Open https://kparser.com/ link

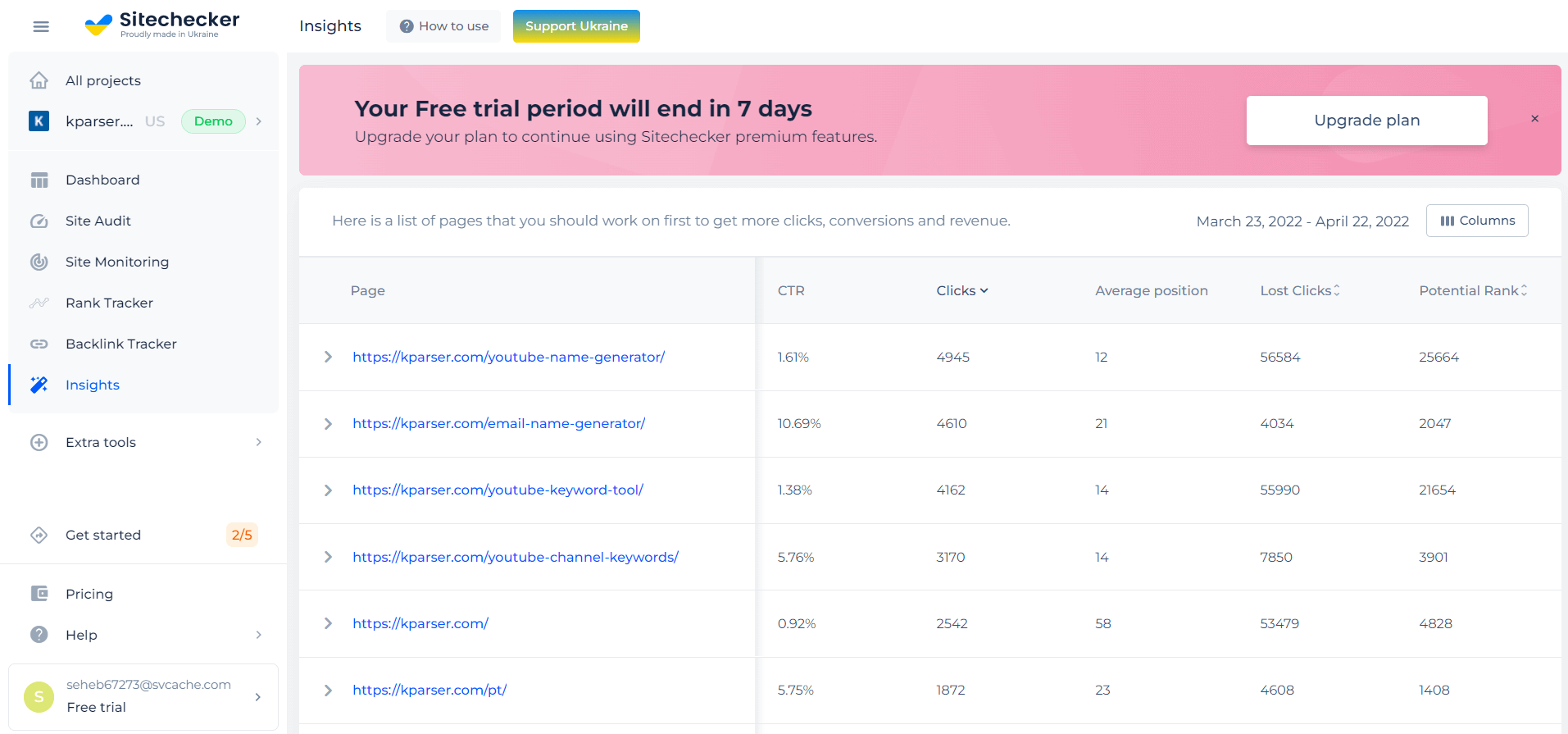(x=420, y=623)
